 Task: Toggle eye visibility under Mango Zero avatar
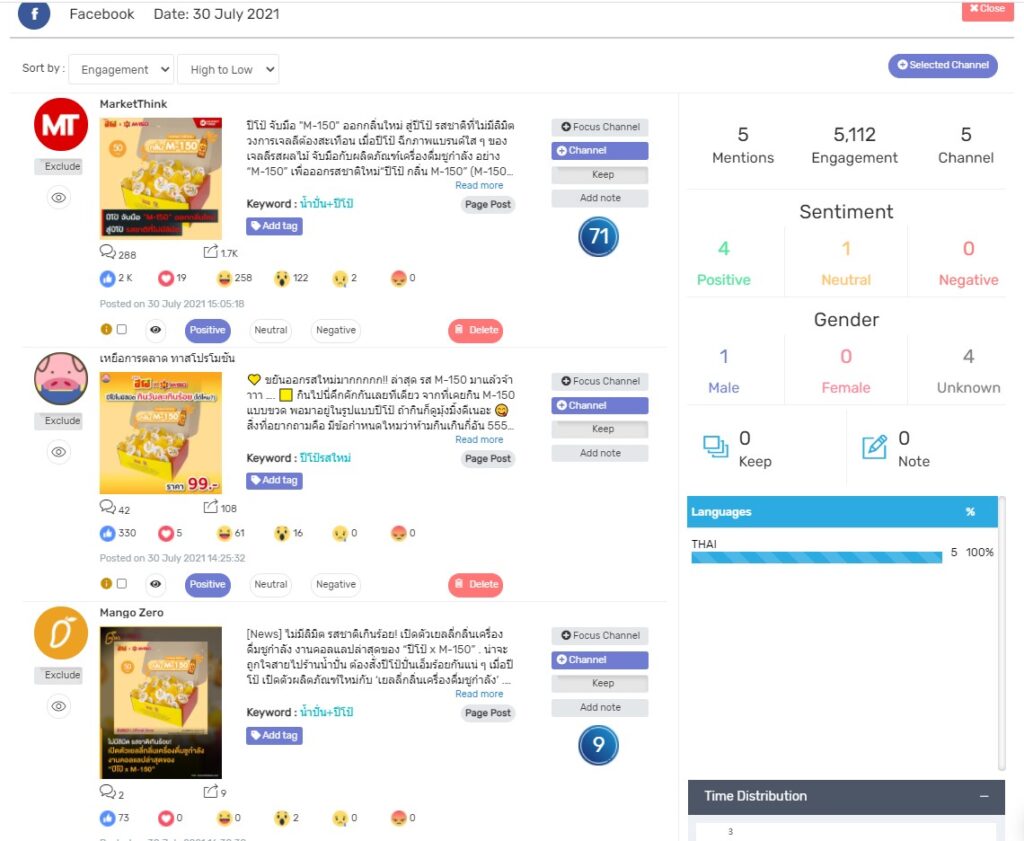(59, 706)
